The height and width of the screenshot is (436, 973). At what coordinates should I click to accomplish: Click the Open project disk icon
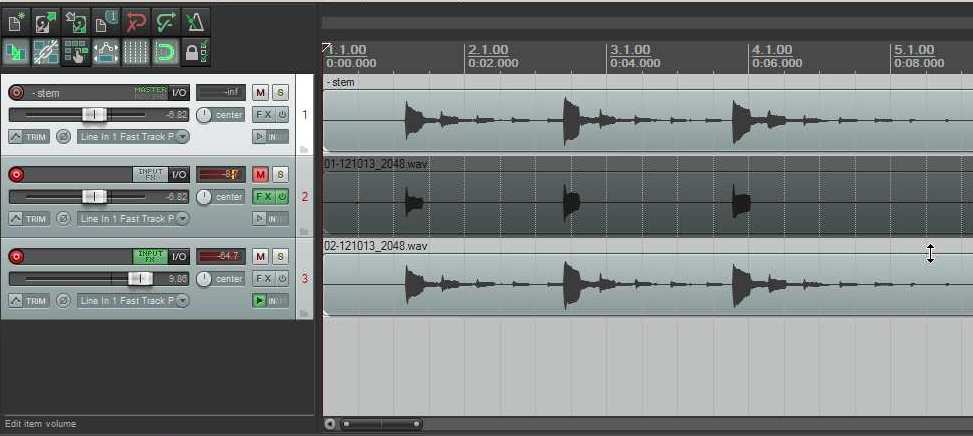click(45, 22)
